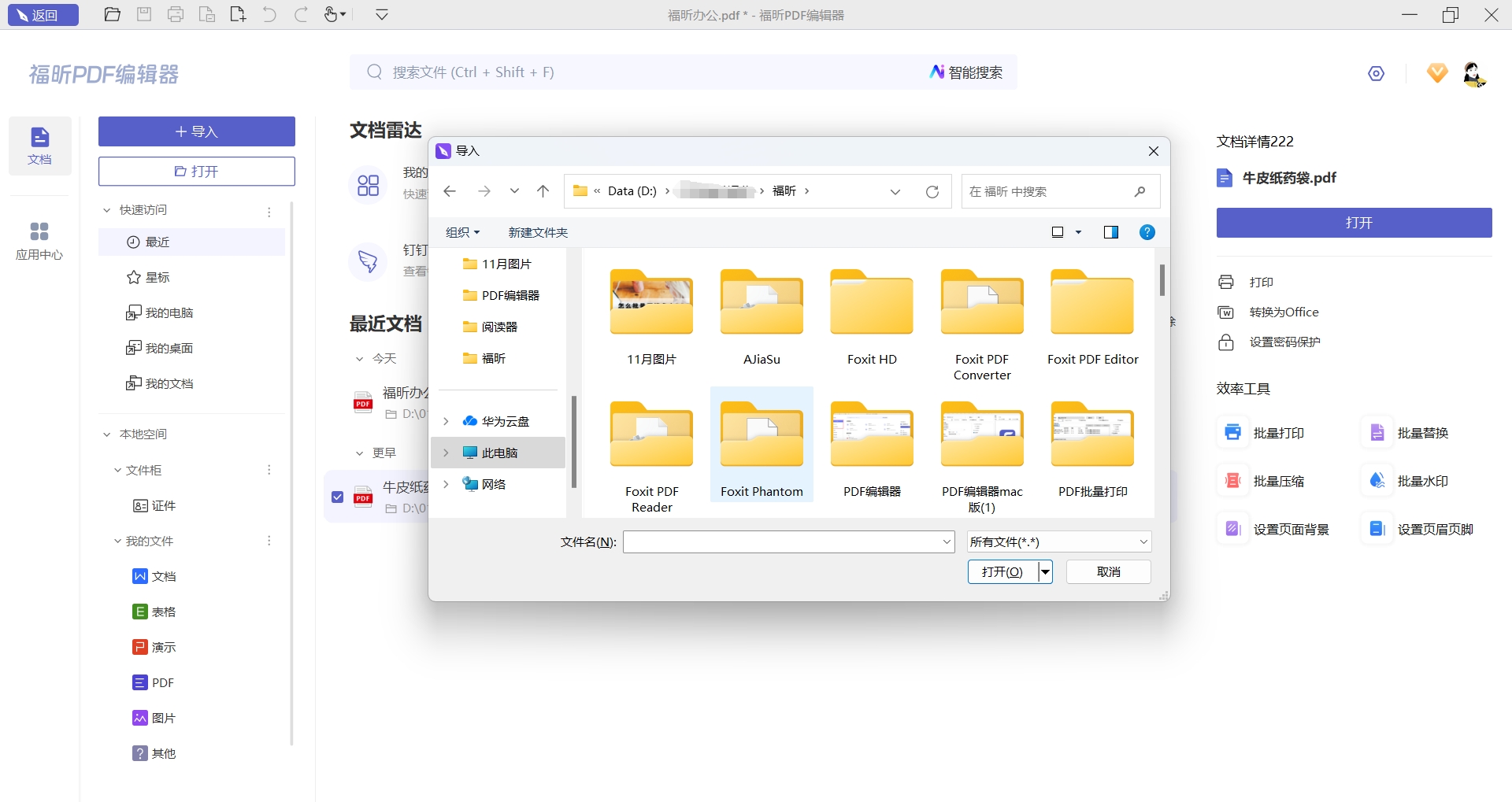Select the 文档 sidebar icon
Image resolution: width=1512 pixels, height=802 pixels.
point(39,146)
